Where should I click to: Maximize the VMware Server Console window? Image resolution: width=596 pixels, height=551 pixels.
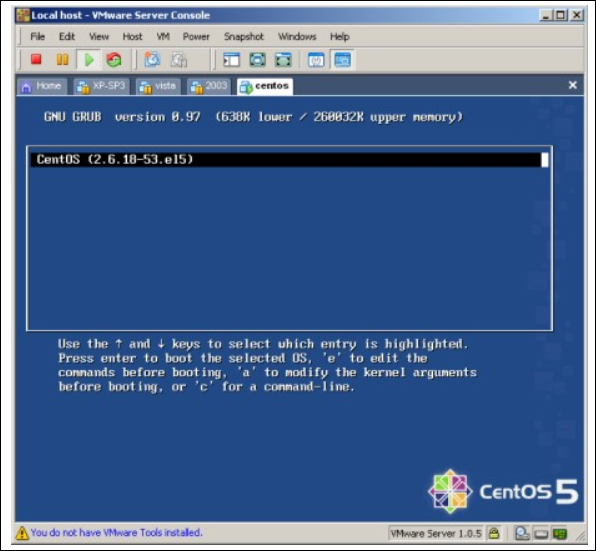click(561, 15)
